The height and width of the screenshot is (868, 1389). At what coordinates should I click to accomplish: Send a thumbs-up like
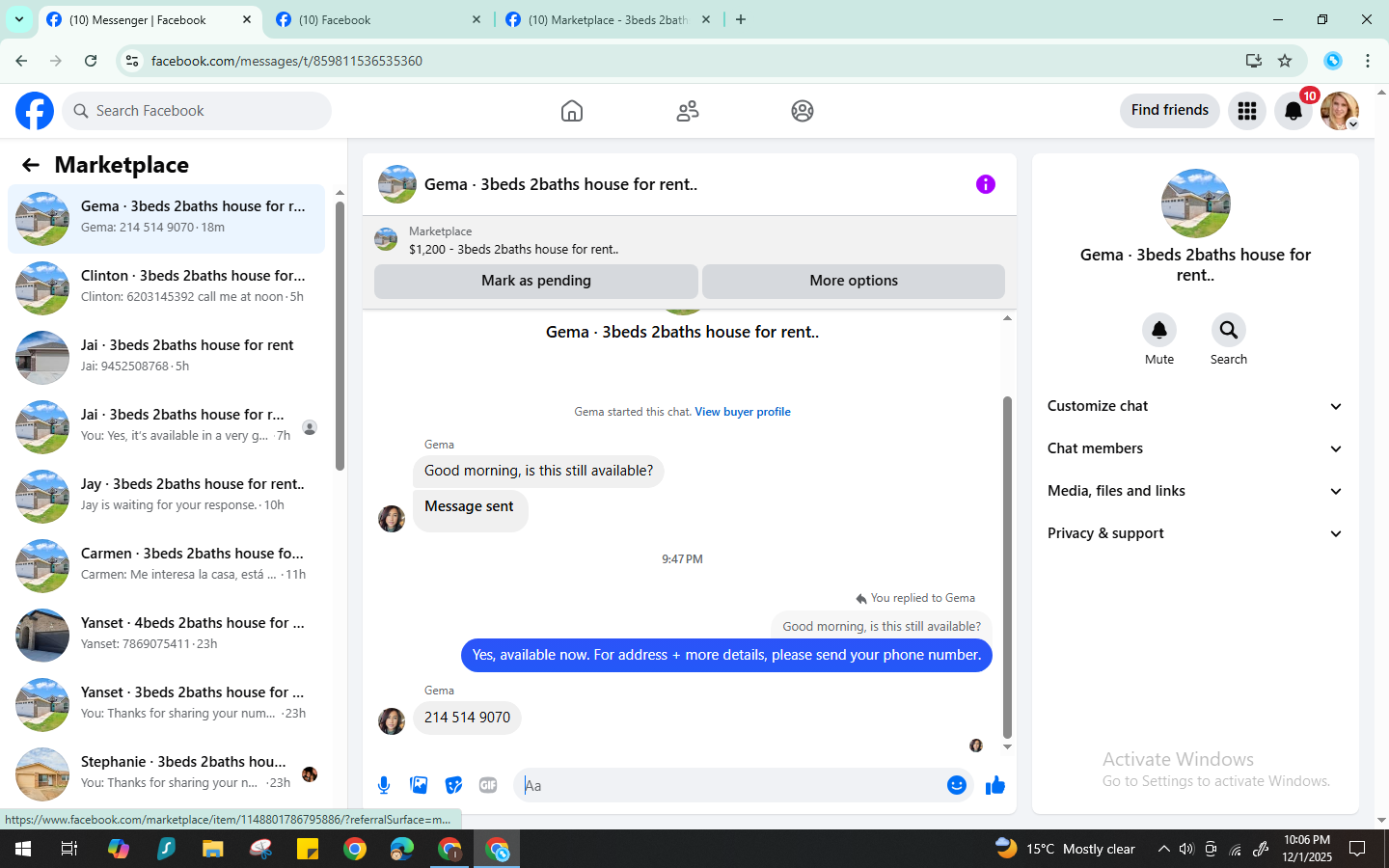point(995,785)
